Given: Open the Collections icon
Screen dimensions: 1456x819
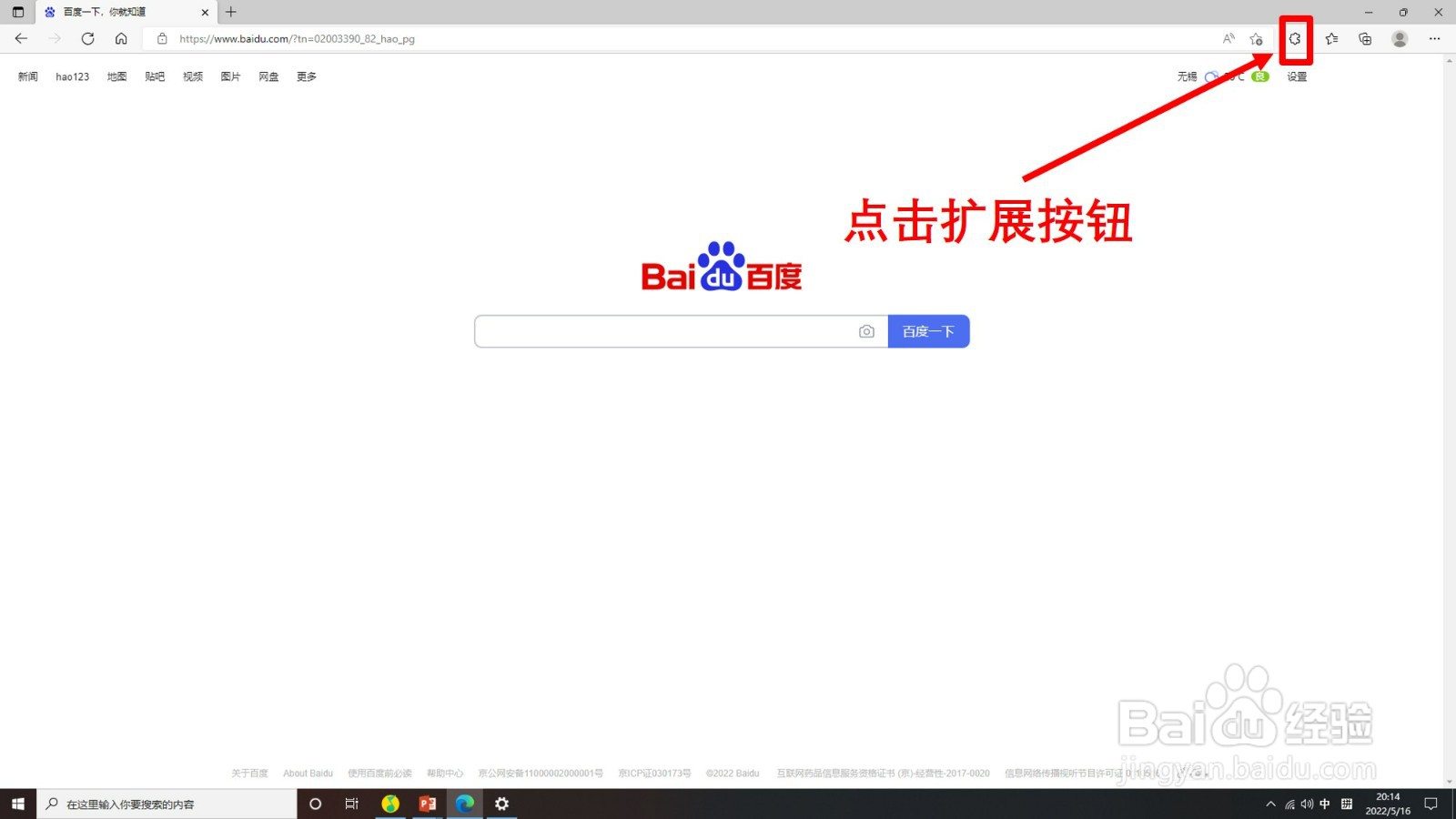Looking at the screenshot, I should 1365,38.
